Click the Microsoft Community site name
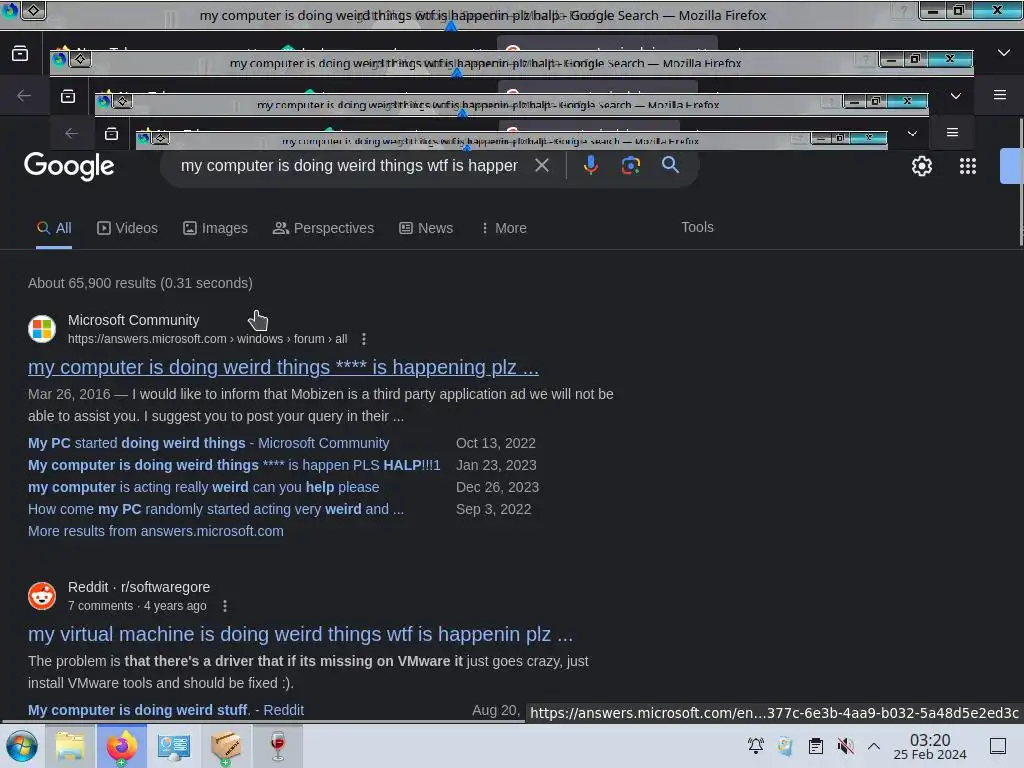Viewport: 1024px width, 768px height. click(x=133, y=320)
